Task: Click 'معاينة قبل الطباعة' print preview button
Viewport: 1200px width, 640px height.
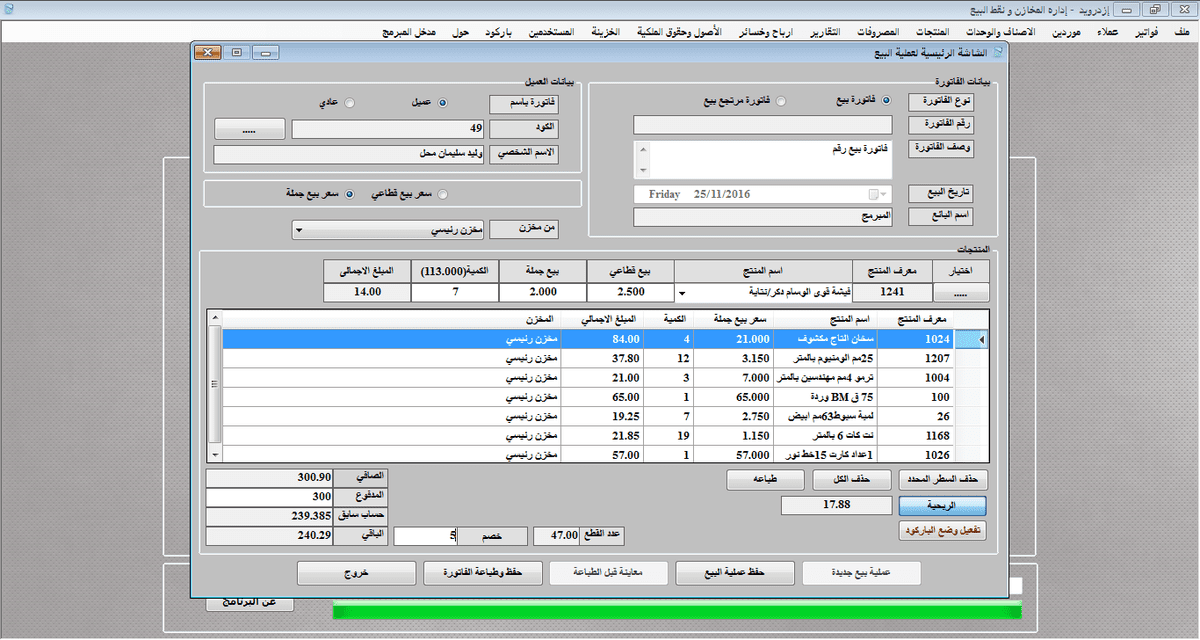Action: point(609,573)
